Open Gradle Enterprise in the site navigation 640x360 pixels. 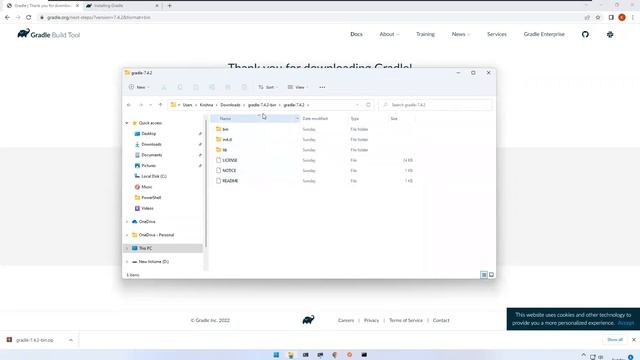pos(544,34)
